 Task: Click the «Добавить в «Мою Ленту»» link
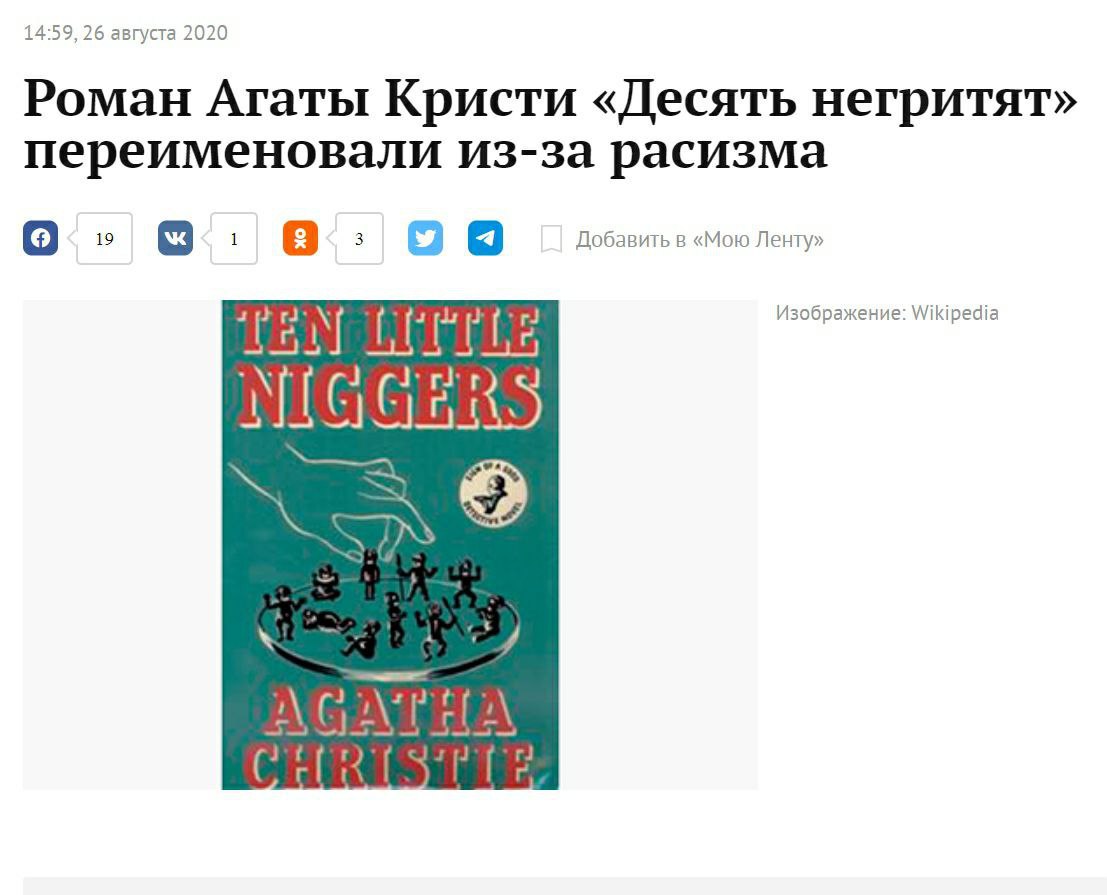(x=699, y=239)
